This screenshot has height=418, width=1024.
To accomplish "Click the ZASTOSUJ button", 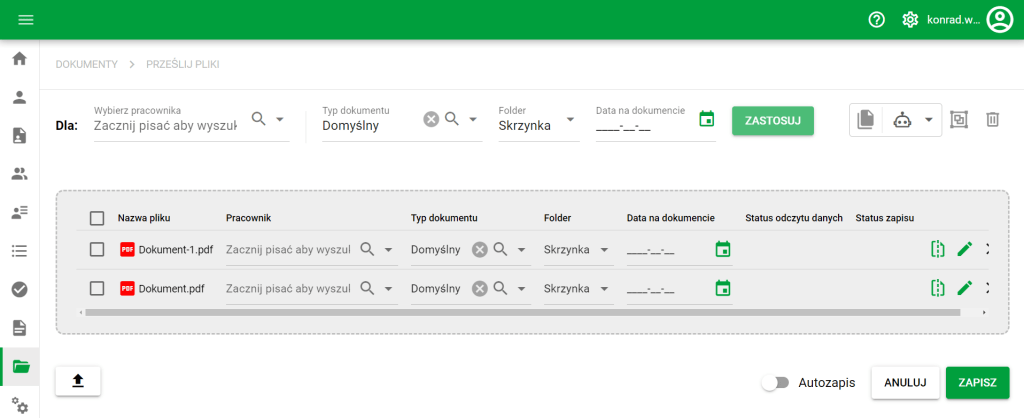I will tap(772, 121).
